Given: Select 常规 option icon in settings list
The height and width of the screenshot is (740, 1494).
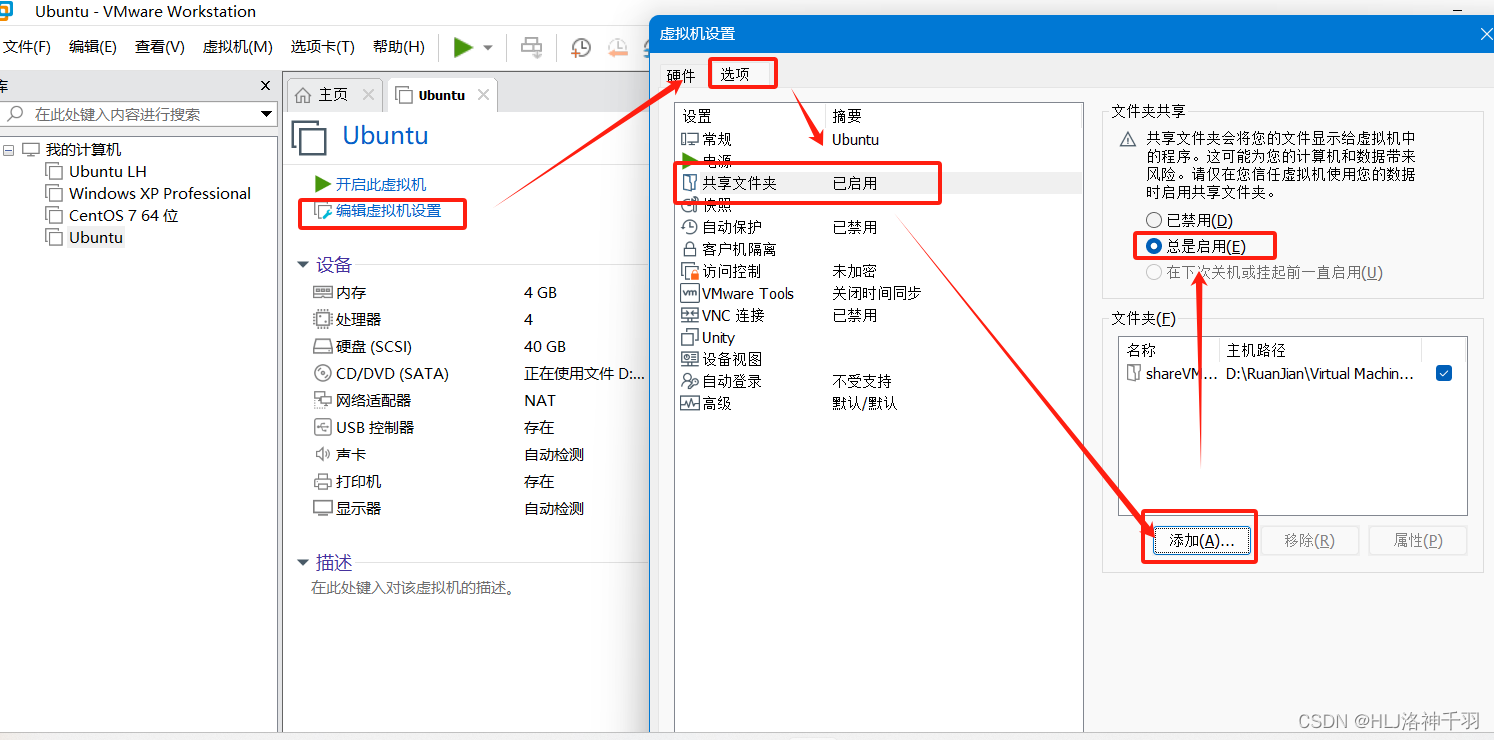Looking at the screenshot, I should [x=690, y=140].
